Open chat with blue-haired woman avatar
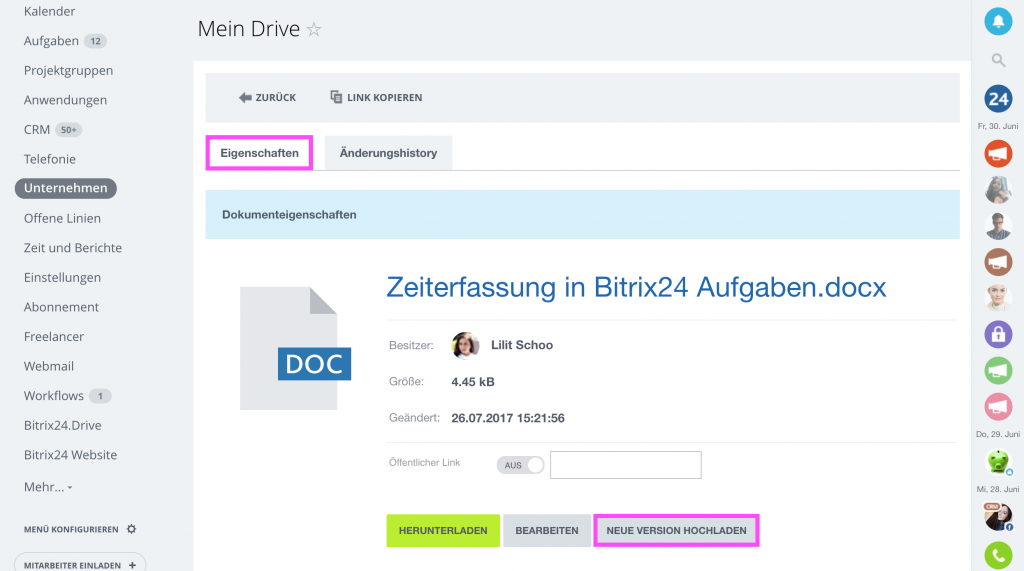Screen dimensions: 1024x571 998,190
